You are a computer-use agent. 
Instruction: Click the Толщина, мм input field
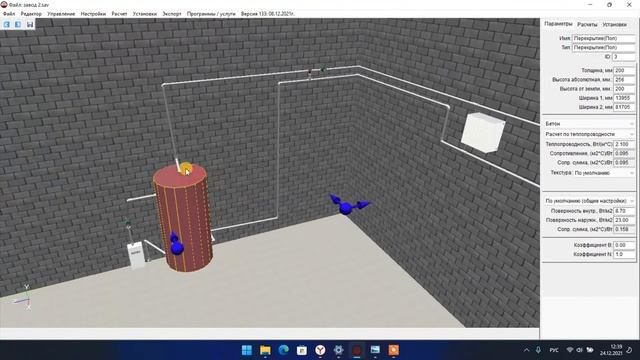pyautogui.click(x=624, y=70)
